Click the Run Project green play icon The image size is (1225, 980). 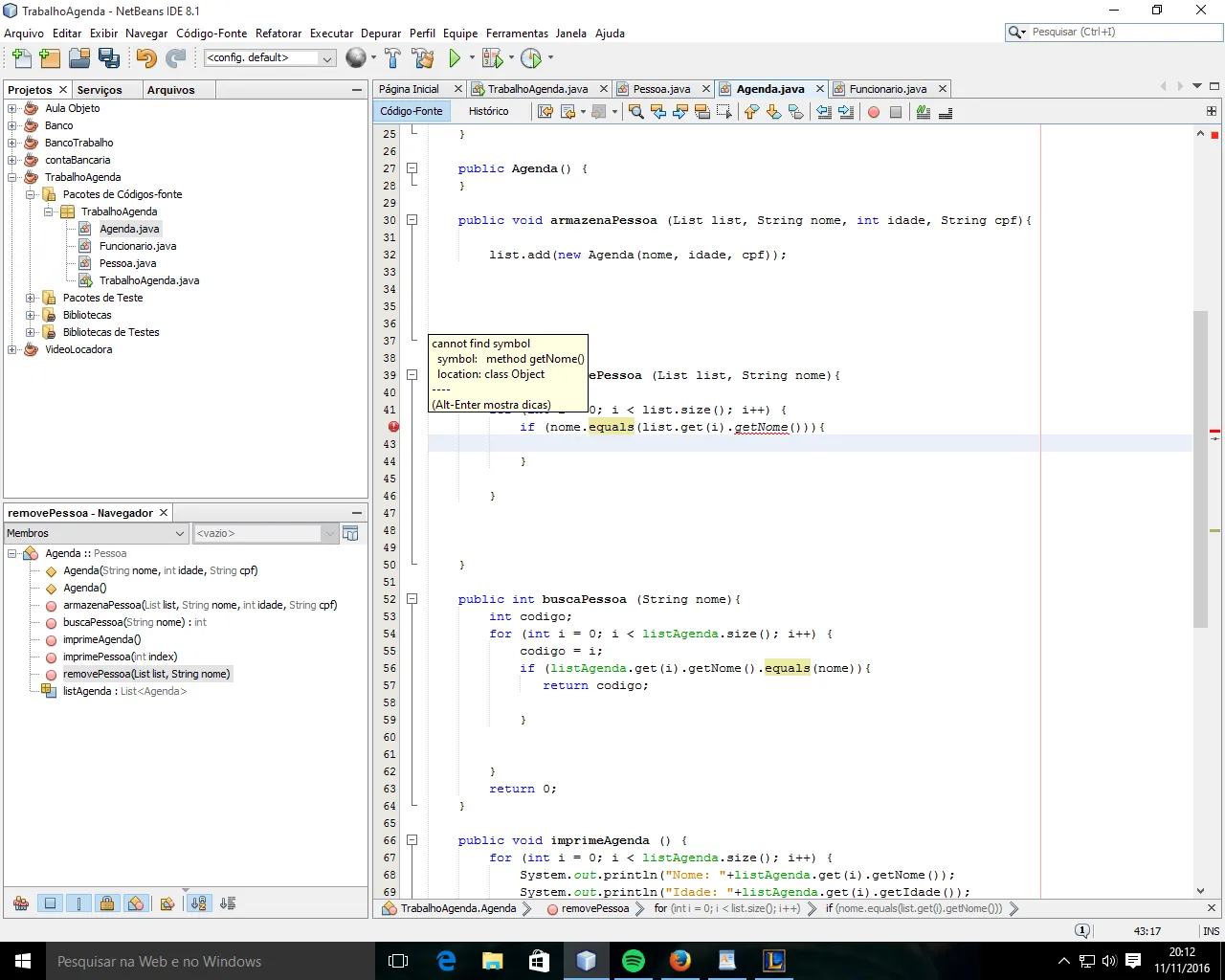click(455, 58)
